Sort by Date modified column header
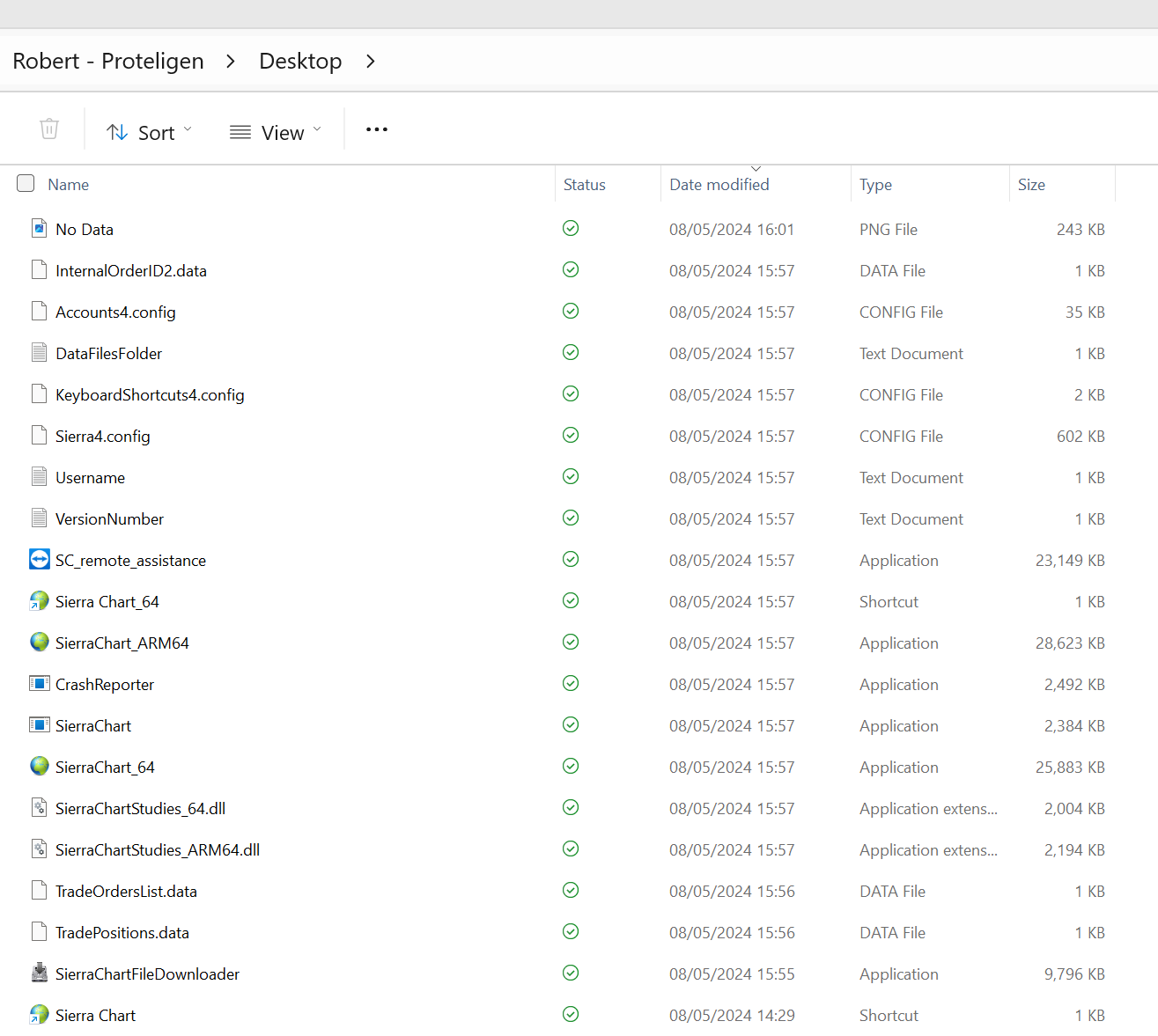The image size is (1158, 1036). 719,185
